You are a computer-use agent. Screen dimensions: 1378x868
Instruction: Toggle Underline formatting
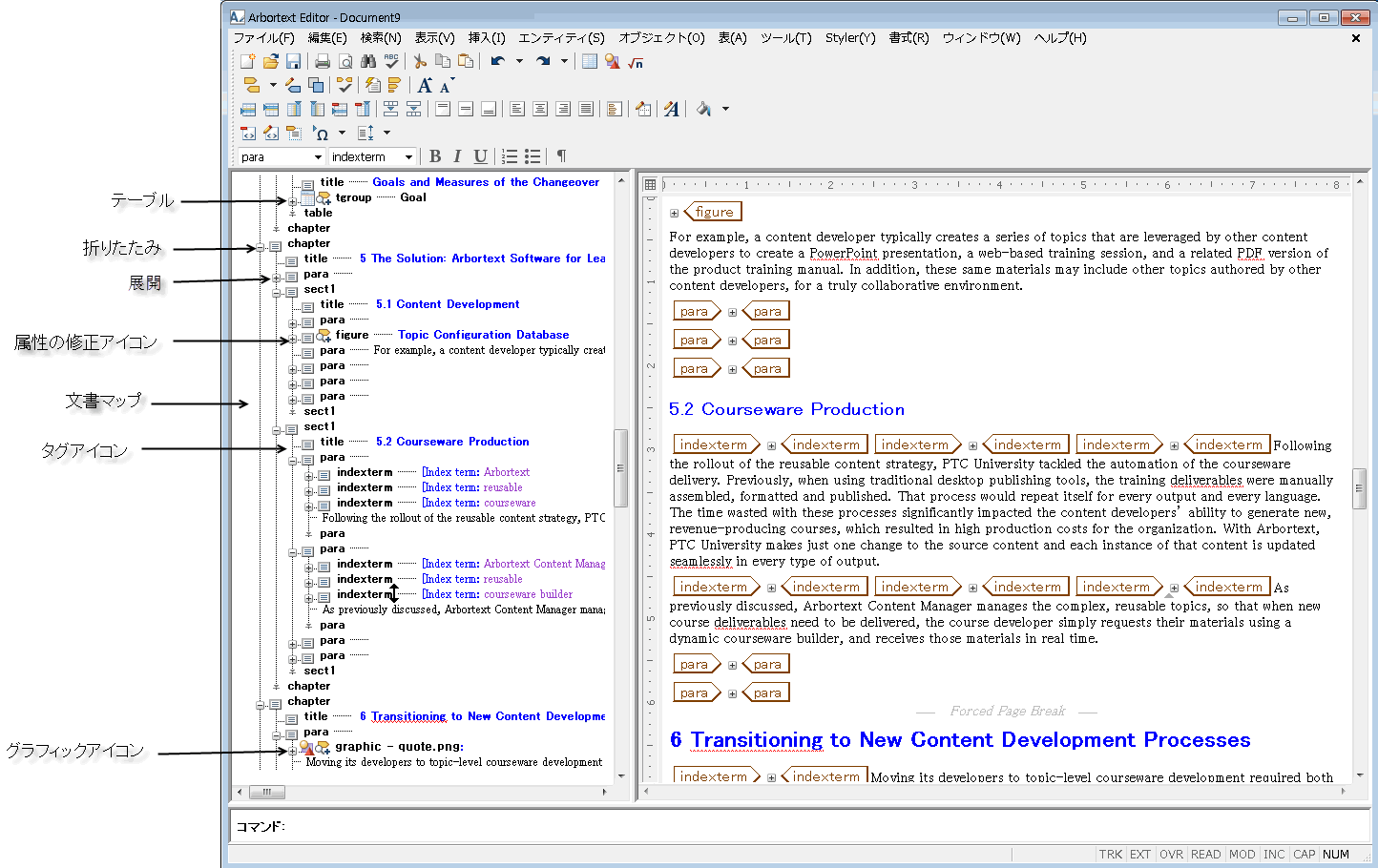point(480,156)
